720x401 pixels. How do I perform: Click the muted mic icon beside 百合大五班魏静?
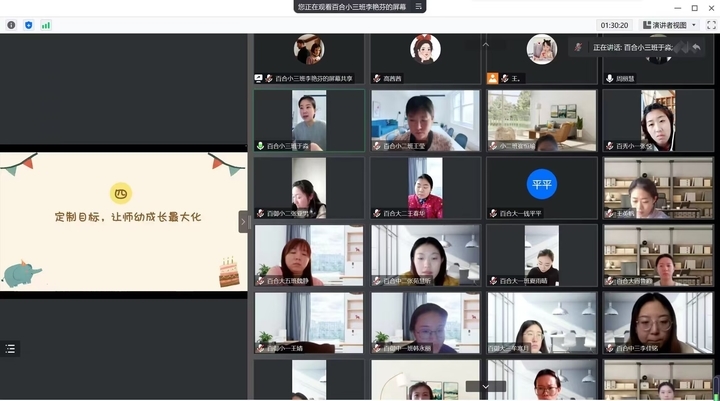[260, 281]
